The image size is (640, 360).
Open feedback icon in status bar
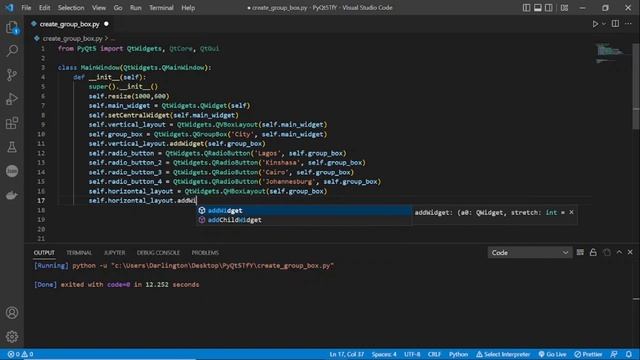[x=614, y=354]
